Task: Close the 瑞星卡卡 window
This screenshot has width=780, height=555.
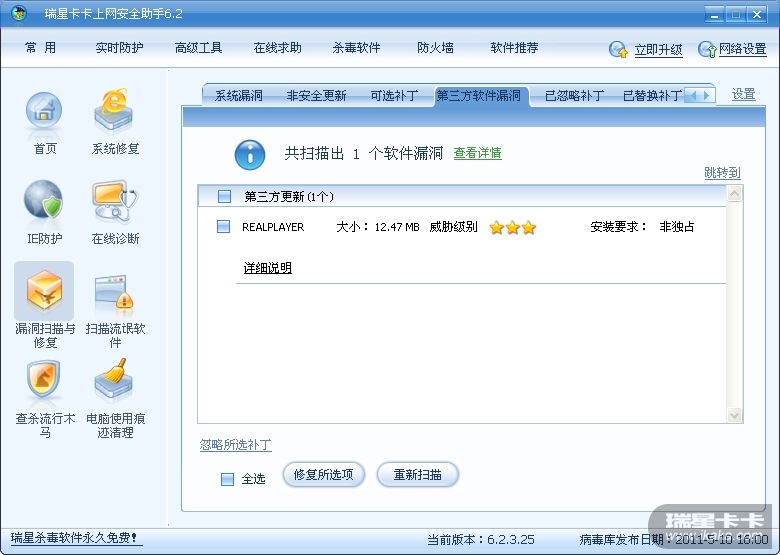Action: 757,14
